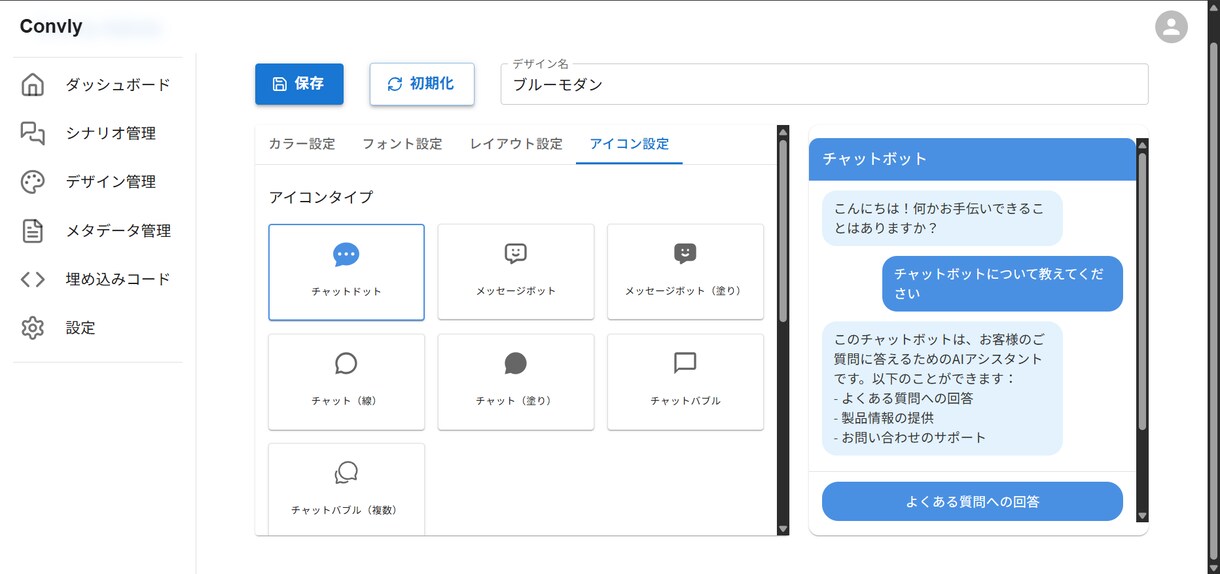Select the チャットドット icon card
The height and width of the screenshot is (574, 1220).
click(x=346, y=272)
